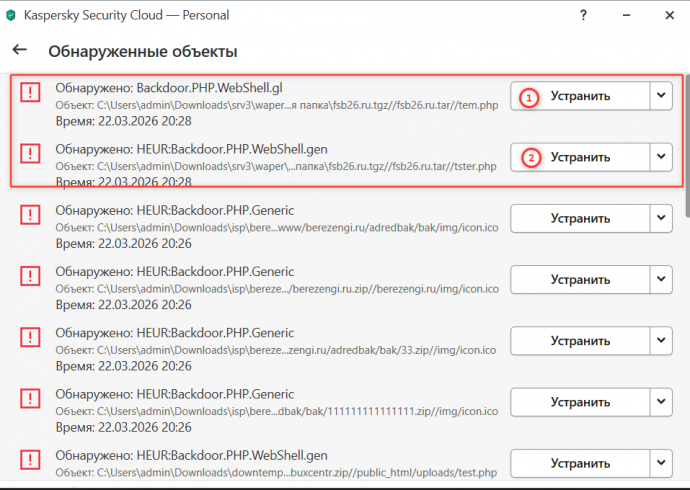This screenshot has width=690, height=490.
Task: Click warning icon for 33.zip detection
Action: (x=31, y=341)
